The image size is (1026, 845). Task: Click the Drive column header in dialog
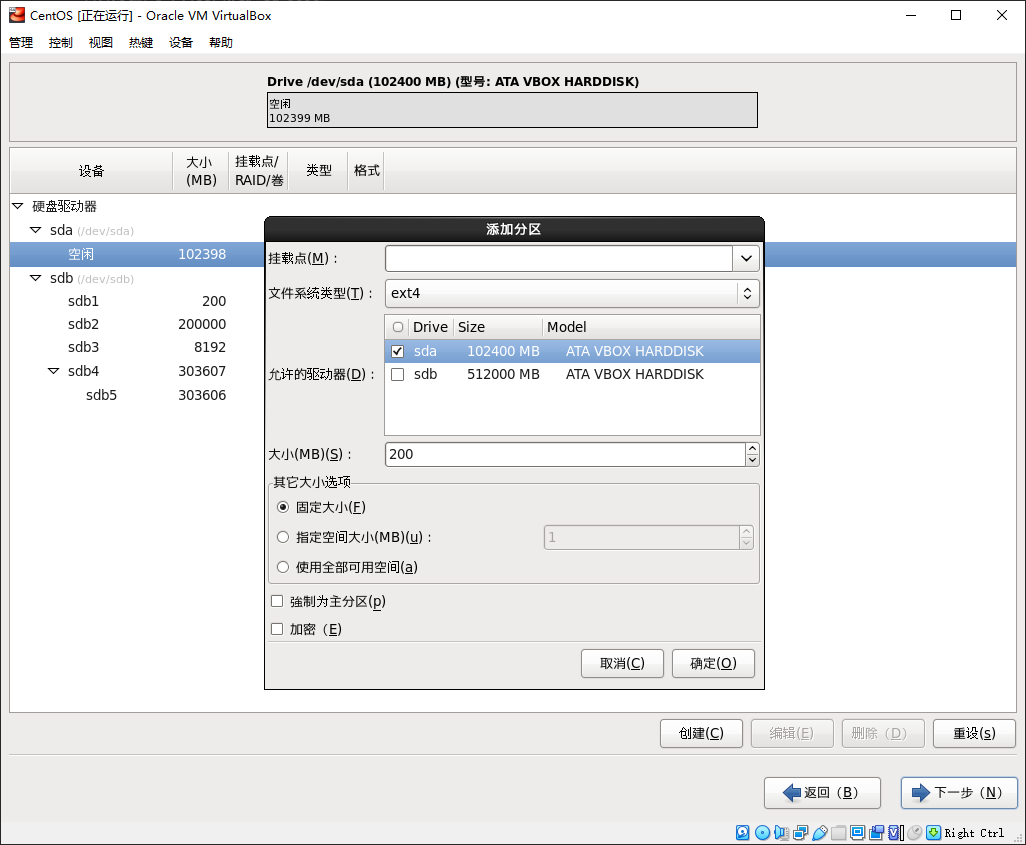pos(430,327)
